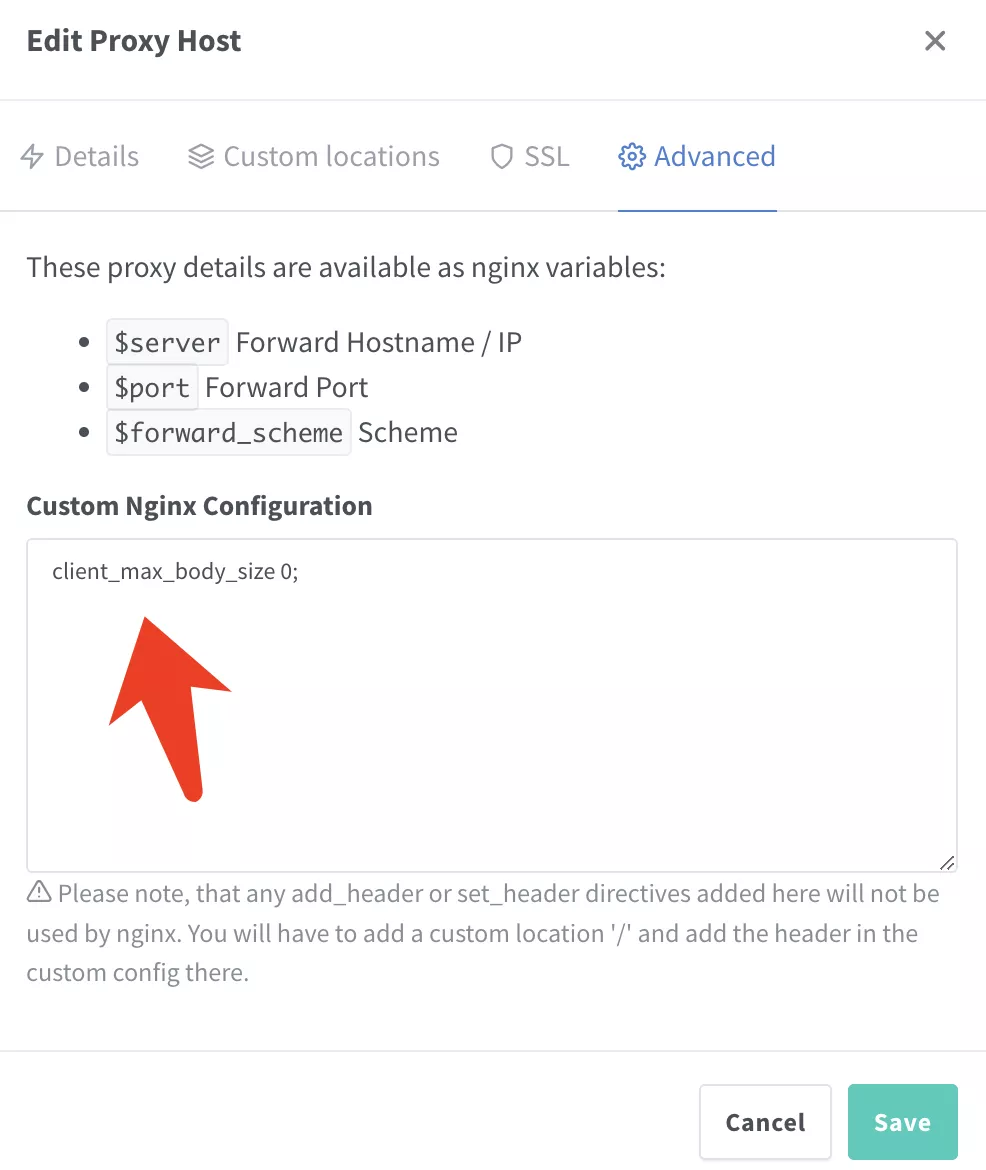Screen dimensions: 986x1170
Task: Click the Custom Nginx Configuration label
Action: coord(199,506)
